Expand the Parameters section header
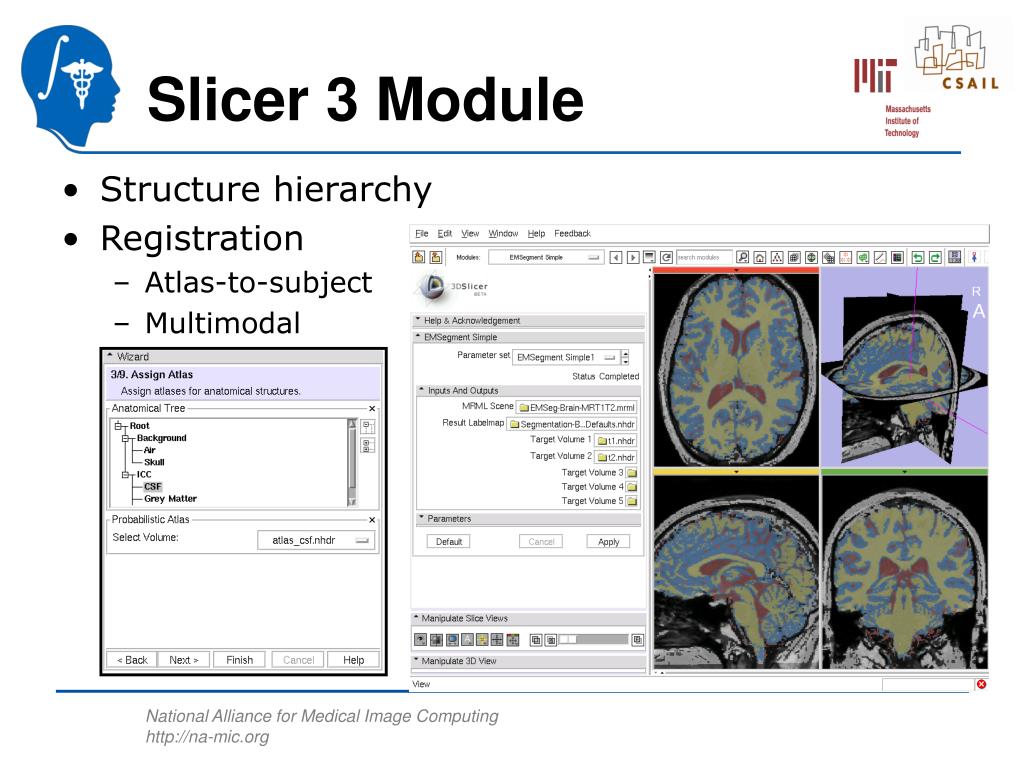Viewport: 1024px width, 768px height. tap(528, 519)
